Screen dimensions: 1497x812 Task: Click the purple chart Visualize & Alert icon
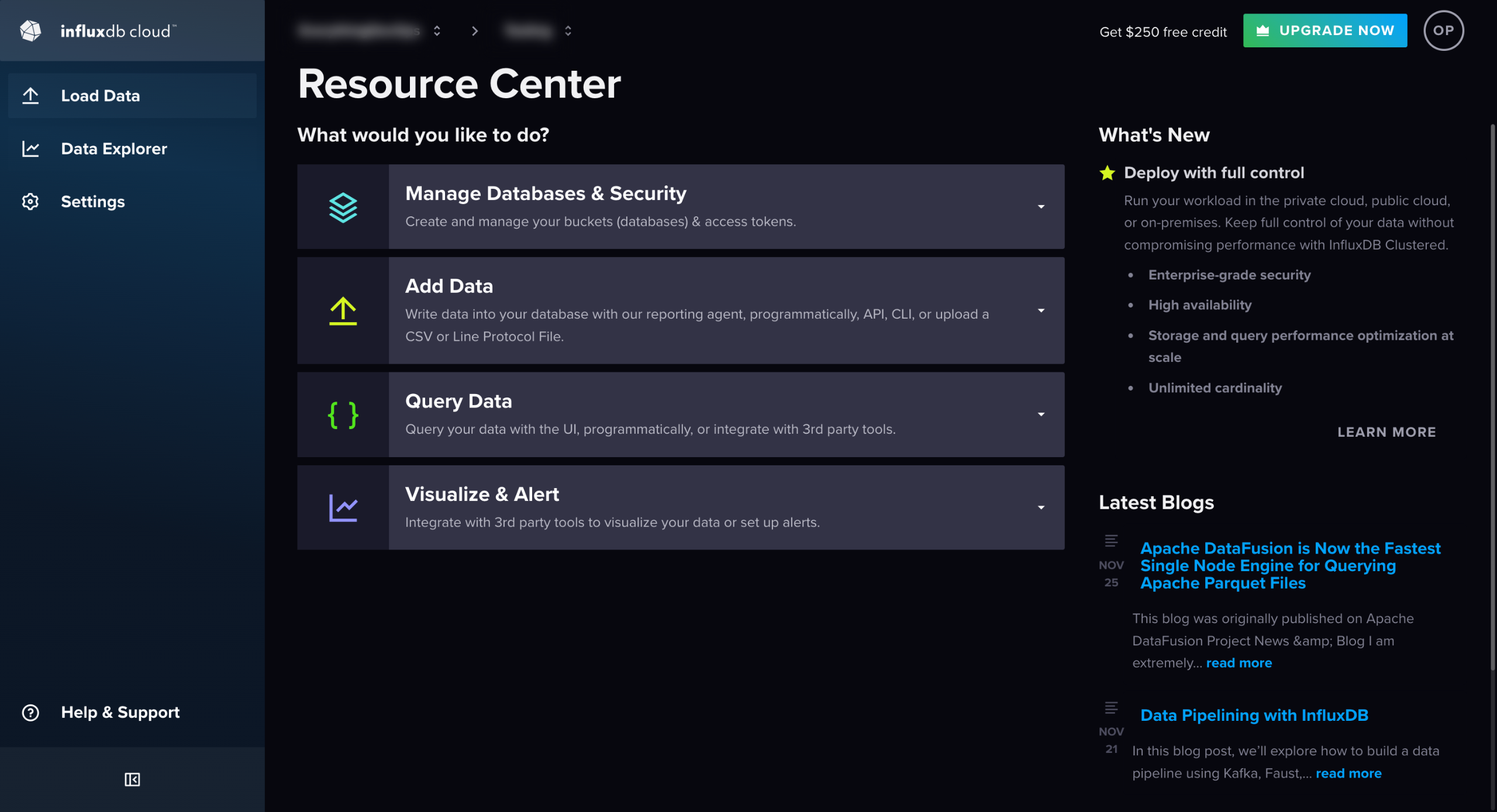(x=343, y=507)
